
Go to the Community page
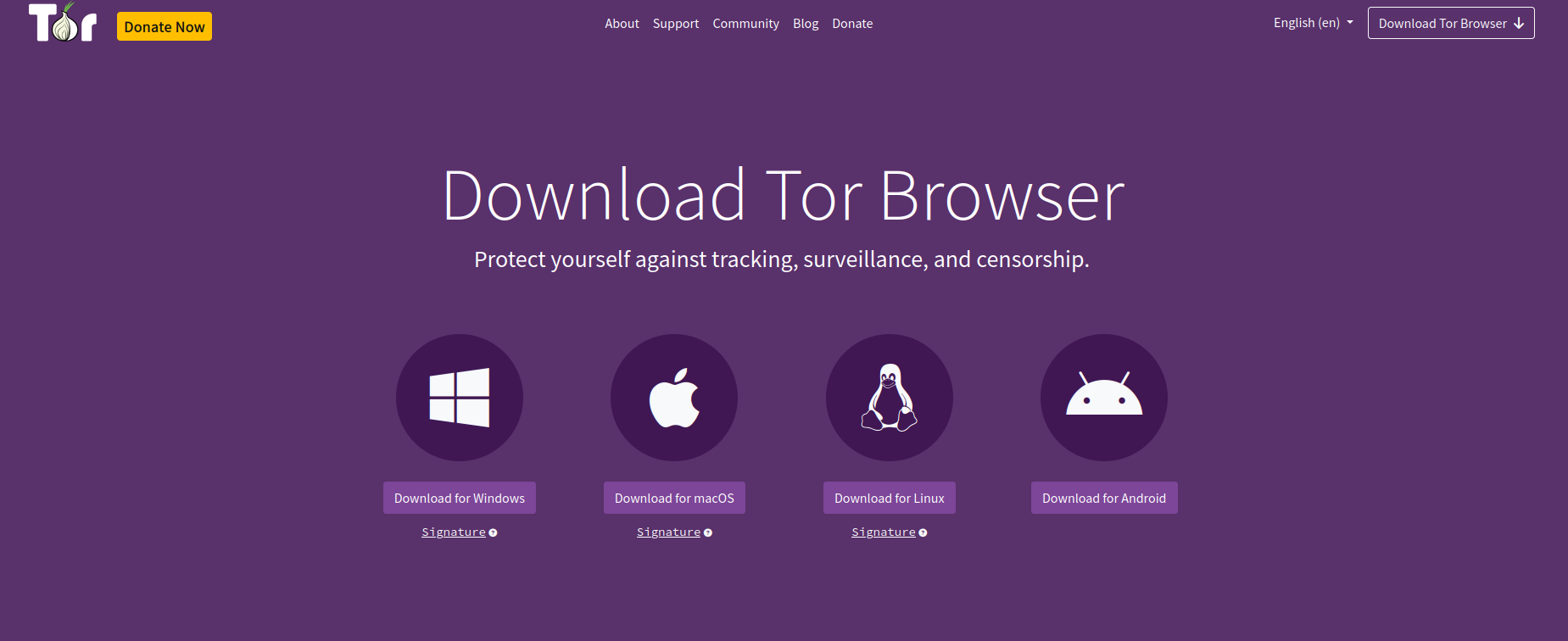point(745,24)
